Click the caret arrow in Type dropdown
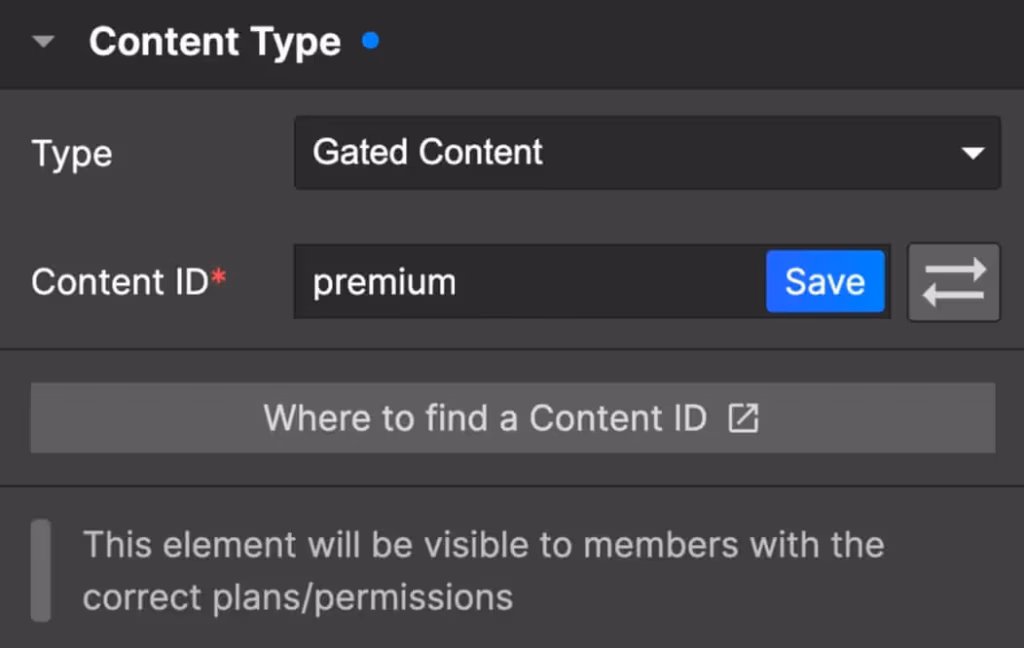The width and height of the screenshot is (1024, 648). [971, 154]
